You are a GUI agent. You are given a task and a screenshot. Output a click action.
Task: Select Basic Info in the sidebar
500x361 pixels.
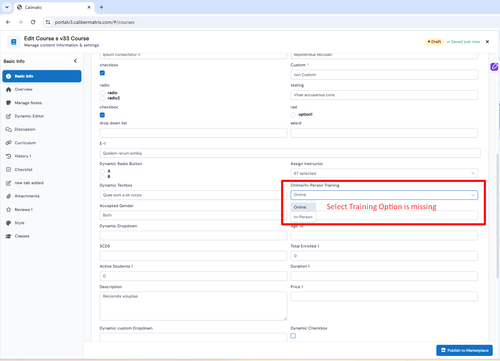click(x=42, y=76)
